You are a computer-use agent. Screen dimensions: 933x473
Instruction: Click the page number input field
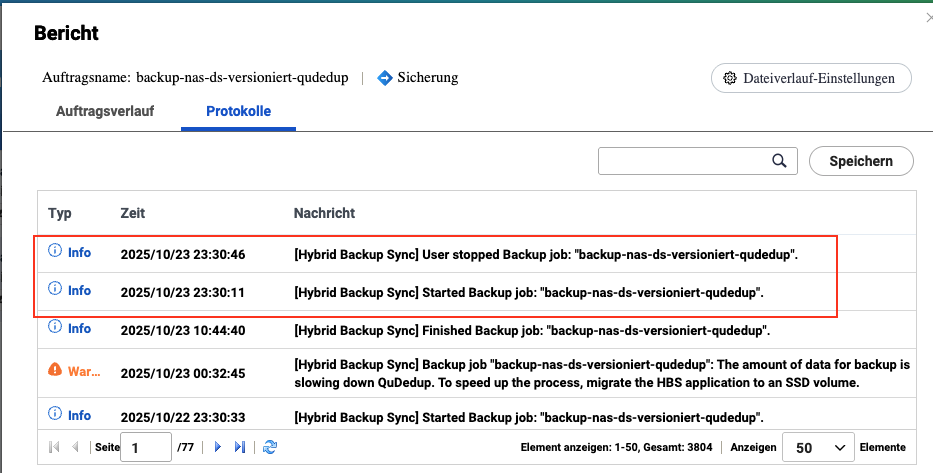point(145,447)
